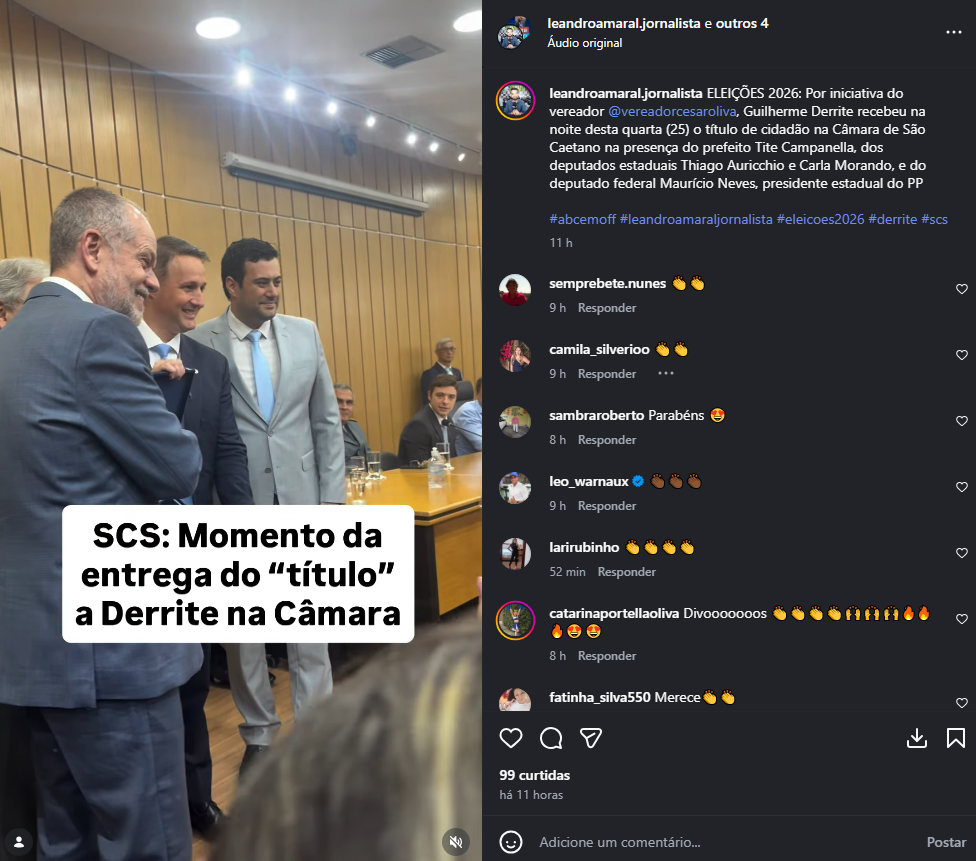Like semprebete.nunes's comment
The width and height of the screenshot is (976, 861).
click(x=962, y=289)
